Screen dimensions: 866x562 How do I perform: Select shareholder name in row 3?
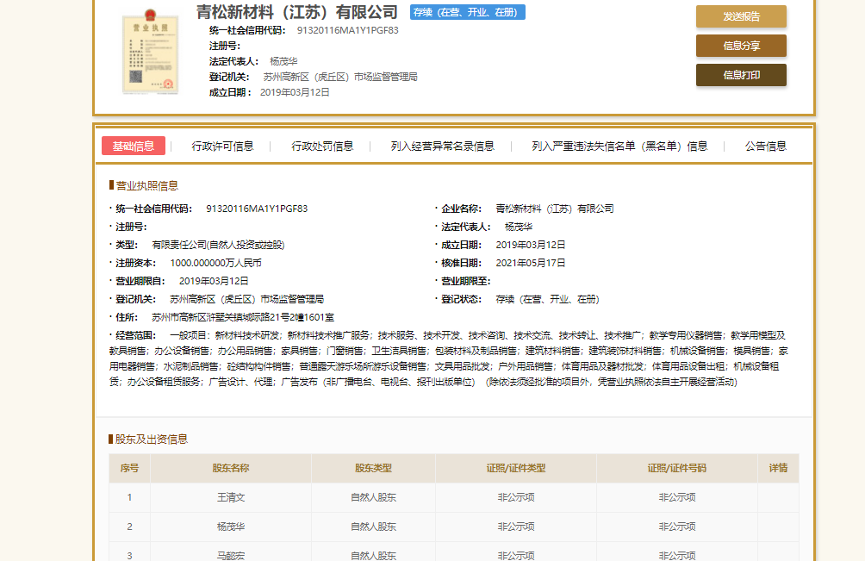pos(231,555)
